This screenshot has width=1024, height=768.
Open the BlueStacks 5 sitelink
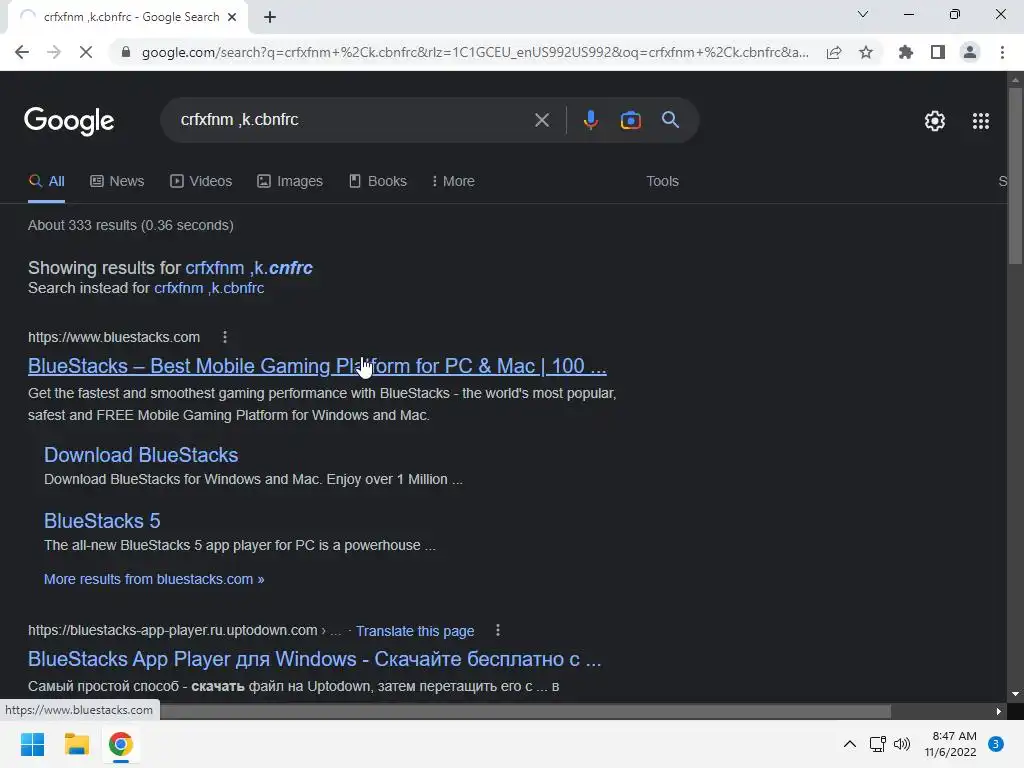pos(102,520)
